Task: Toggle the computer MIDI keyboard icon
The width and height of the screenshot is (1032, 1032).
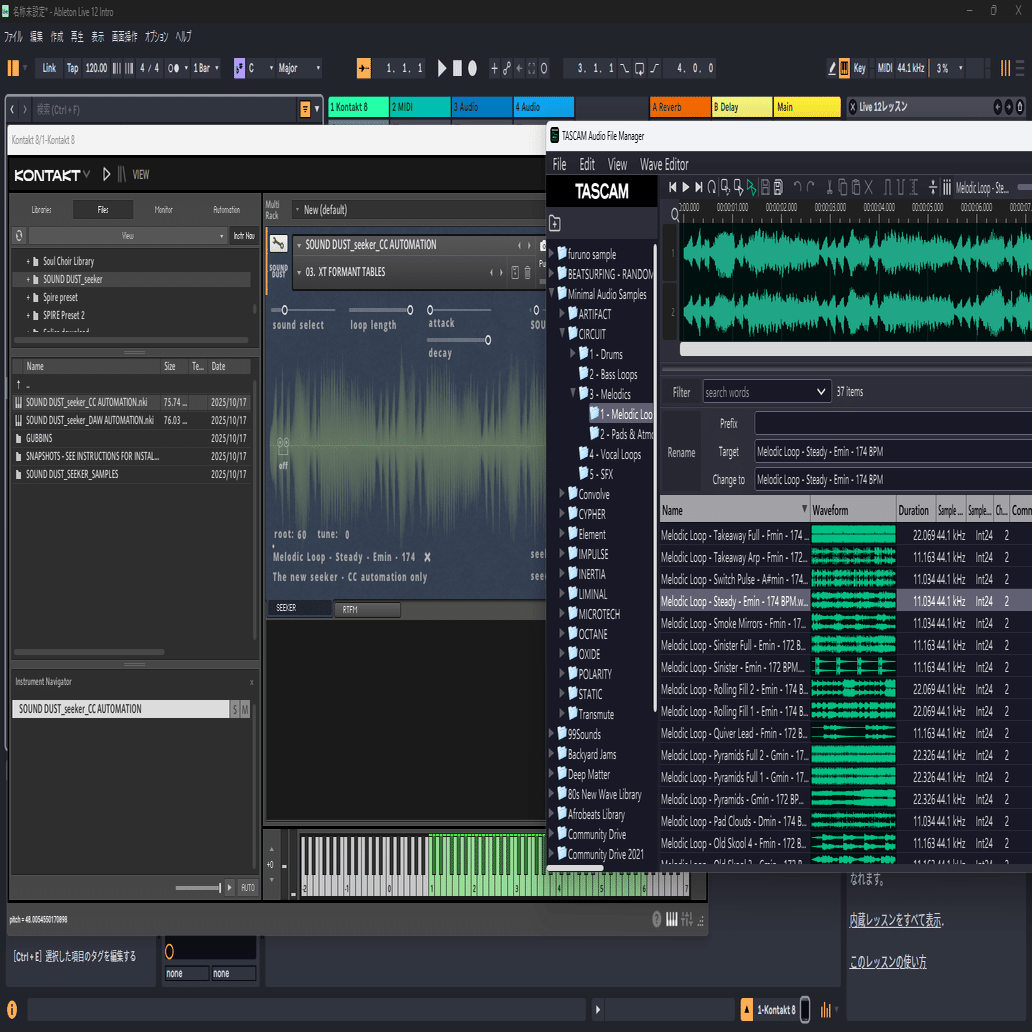Action: (844, 68)
